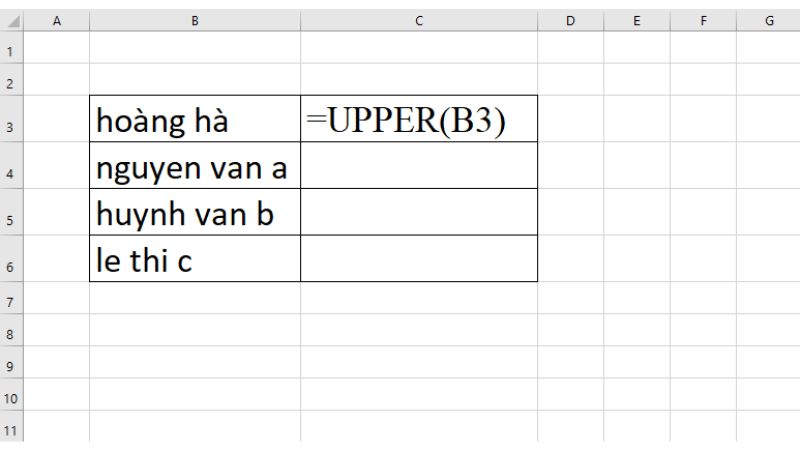Select row 1 header
Viewport: 800px width, 450px height.
point(11,47)
